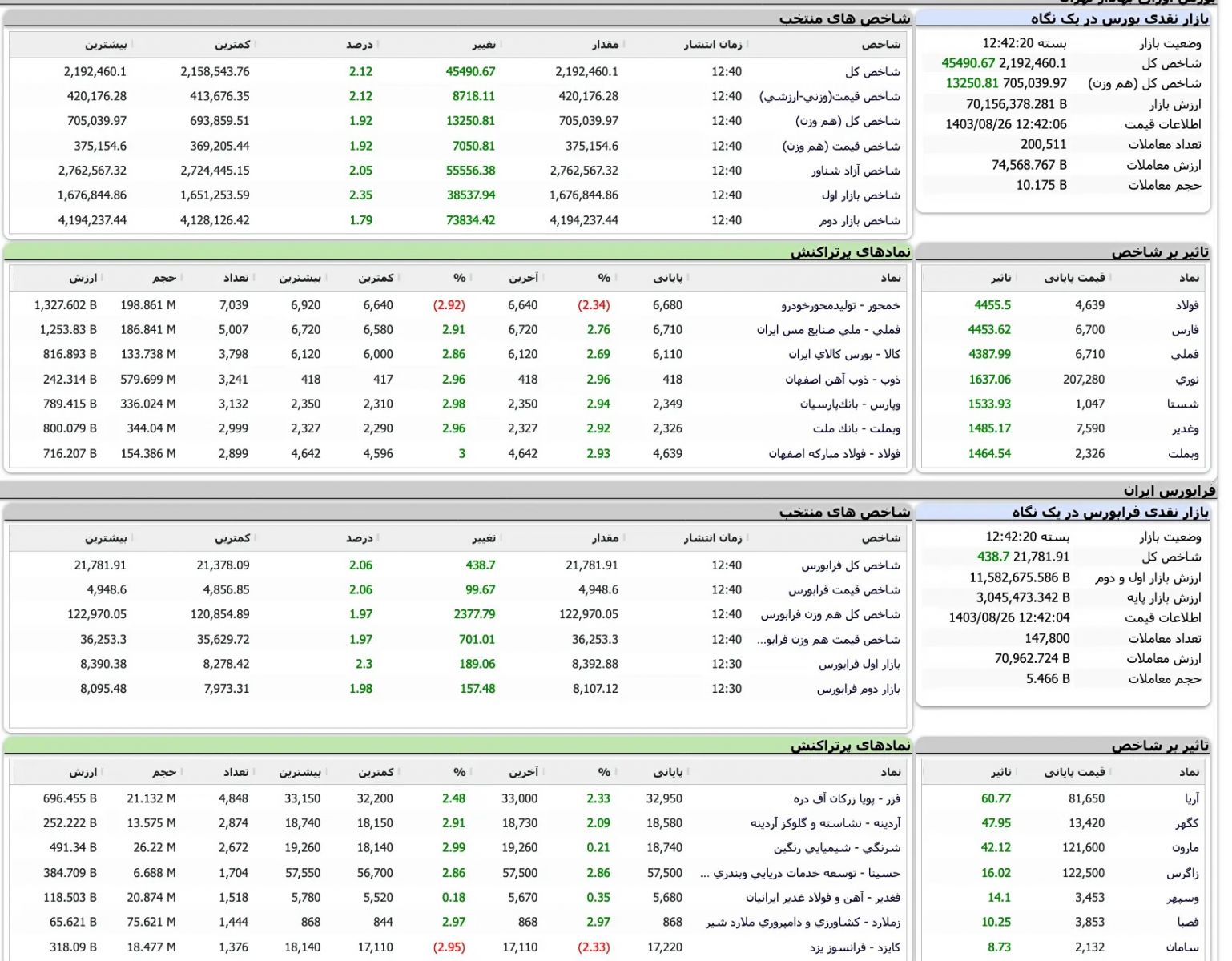Click Farabourse trade volume 5.466 B
This screenshot has width=1232, height=961.
[x=1048, y=679]
